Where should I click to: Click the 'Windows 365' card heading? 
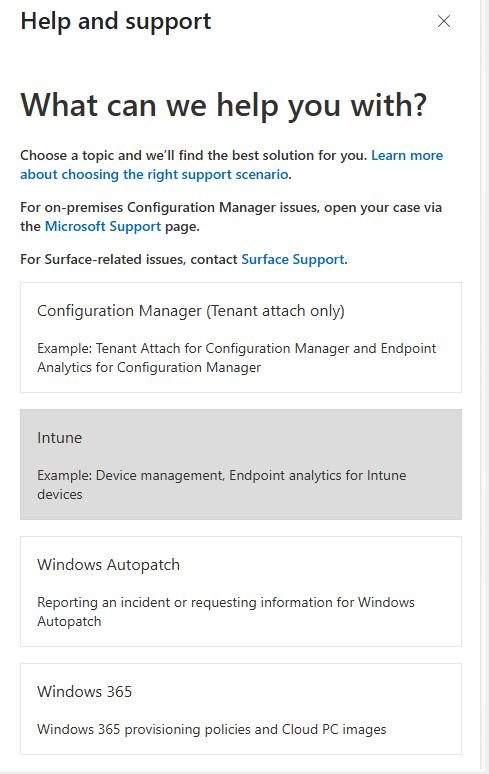(85, 692)
